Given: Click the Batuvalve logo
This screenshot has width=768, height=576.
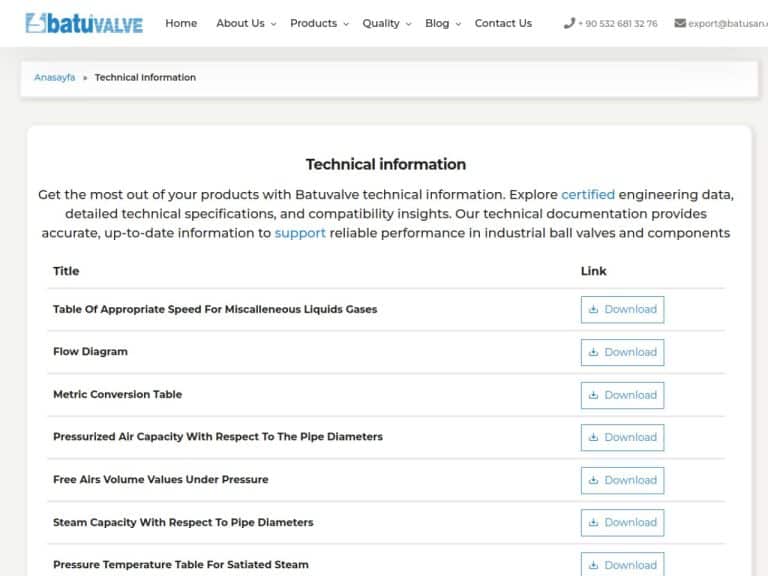Looking at the screenshot, I should click(x=84, y=23).
